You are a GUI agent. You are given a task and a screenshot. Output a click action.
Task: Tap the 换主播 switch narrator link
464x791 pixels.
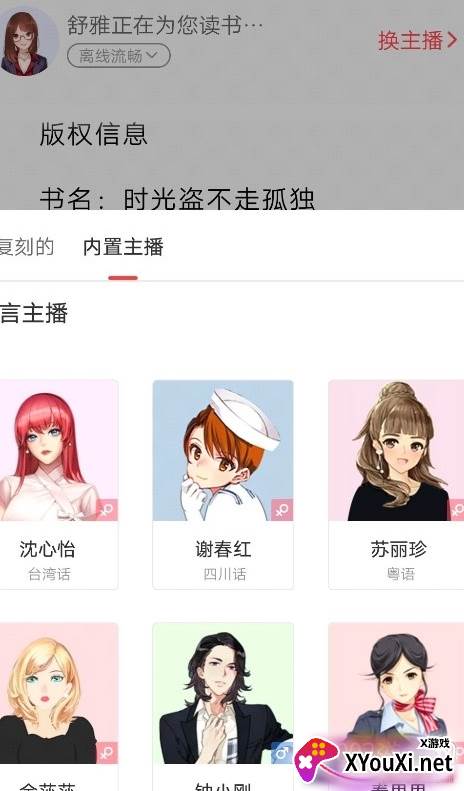pyautogui.click(x=410, y=40)
